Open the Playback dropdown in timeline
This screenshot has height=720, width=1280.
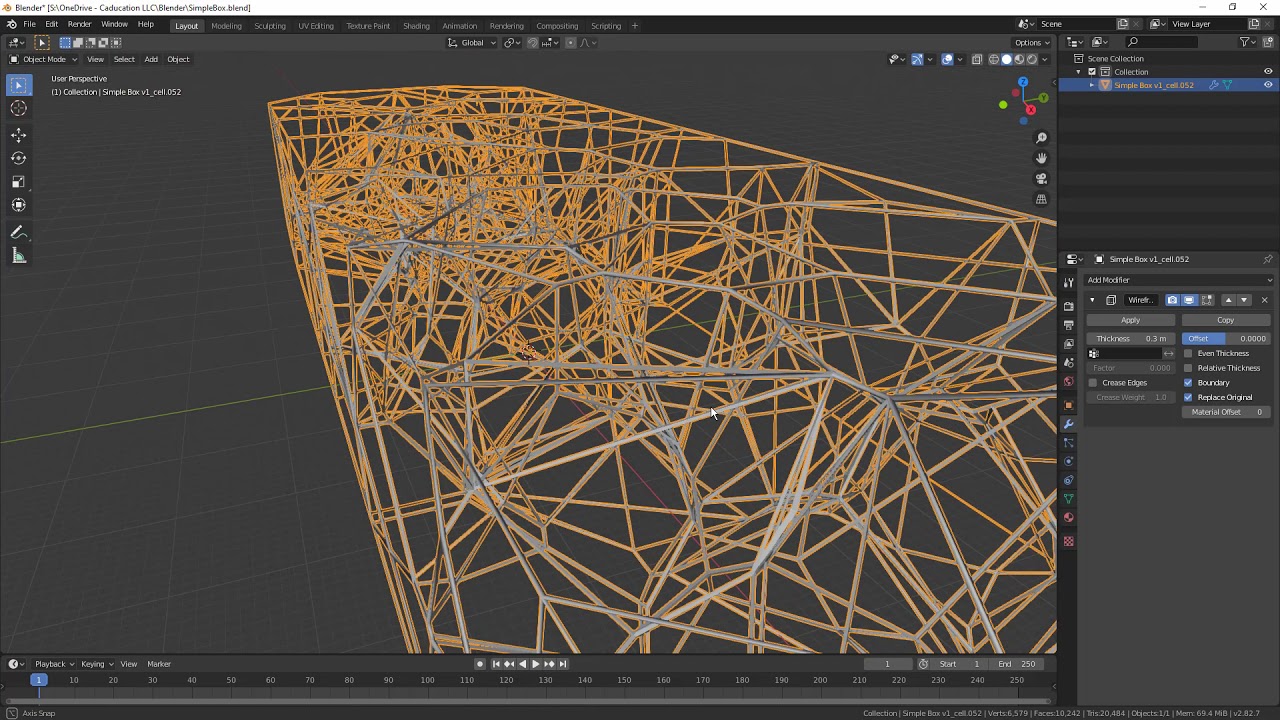[x=55, y=664]
